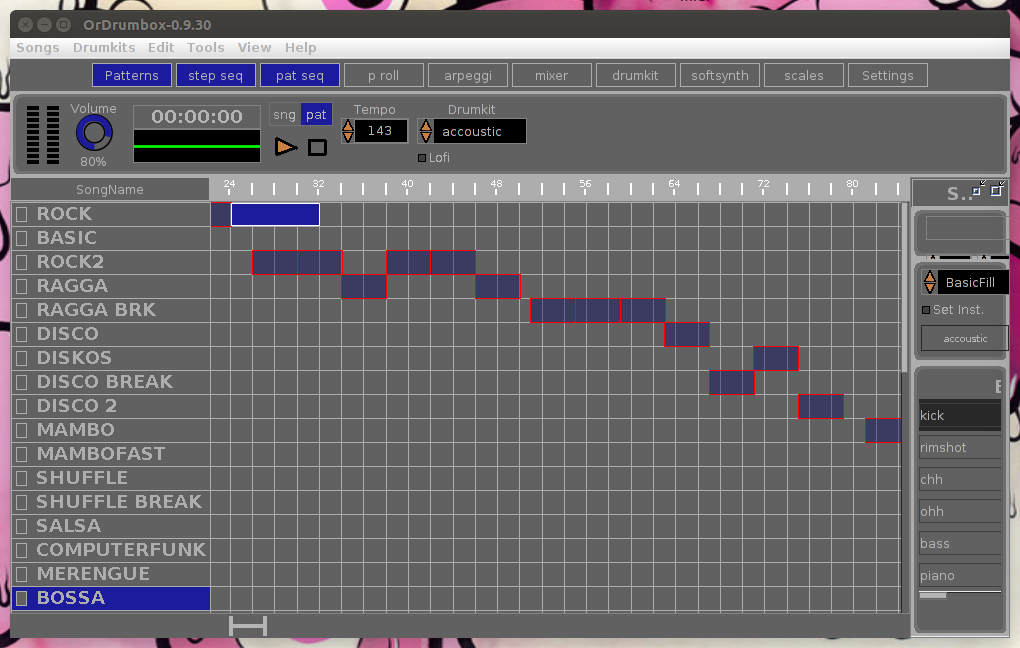The image size is (1020, 648).
Task: Click the BasicFill selector arrows
Action: 930,282
